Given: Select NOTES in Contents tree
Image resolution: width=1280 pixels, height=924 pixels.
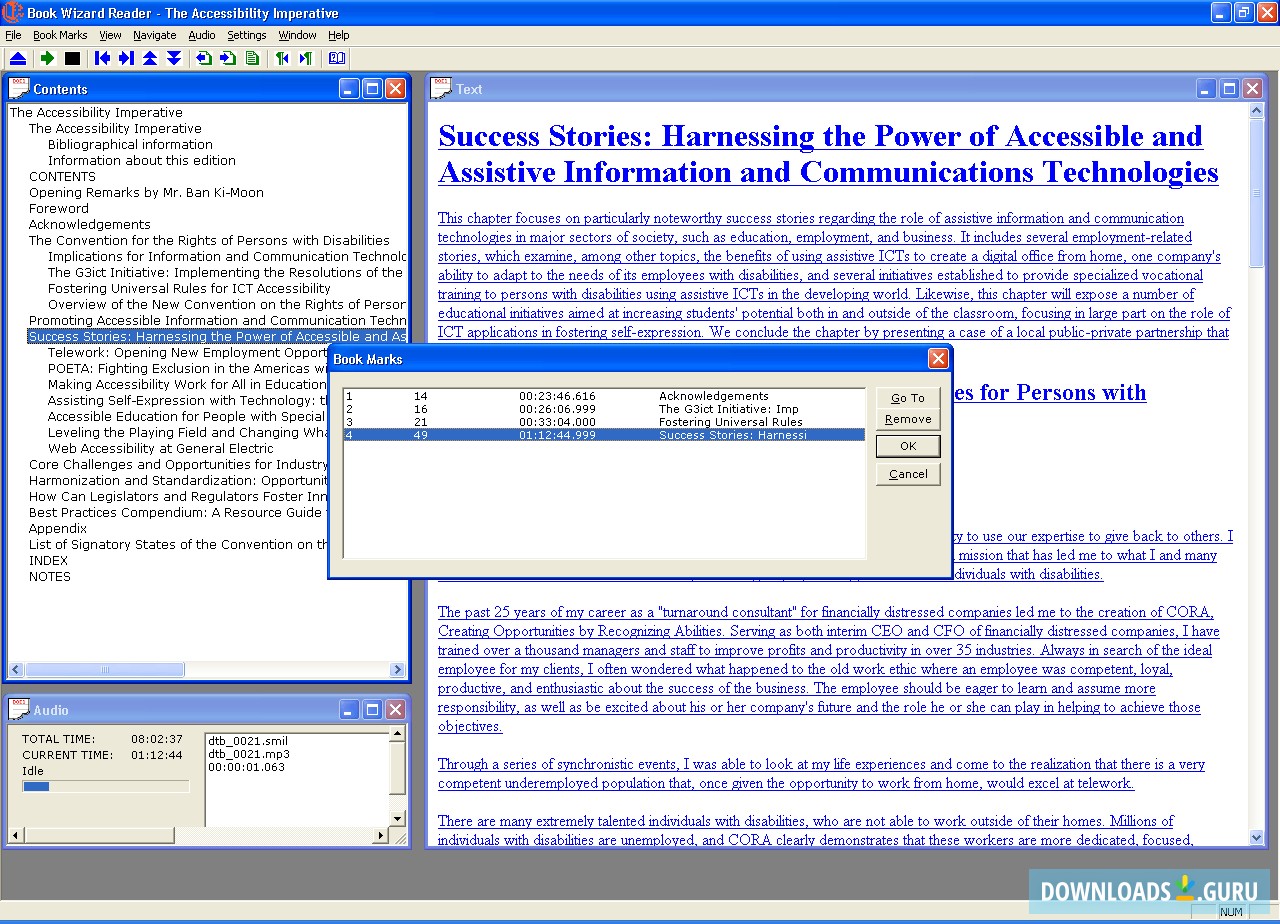Looking at the screenshot, I should (50, 576).
